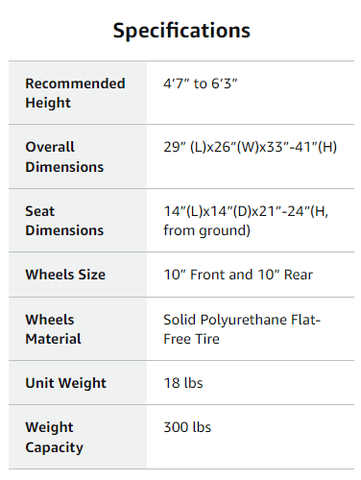
Task: Click the Specifications heading
Action: (x=181, y=31)
